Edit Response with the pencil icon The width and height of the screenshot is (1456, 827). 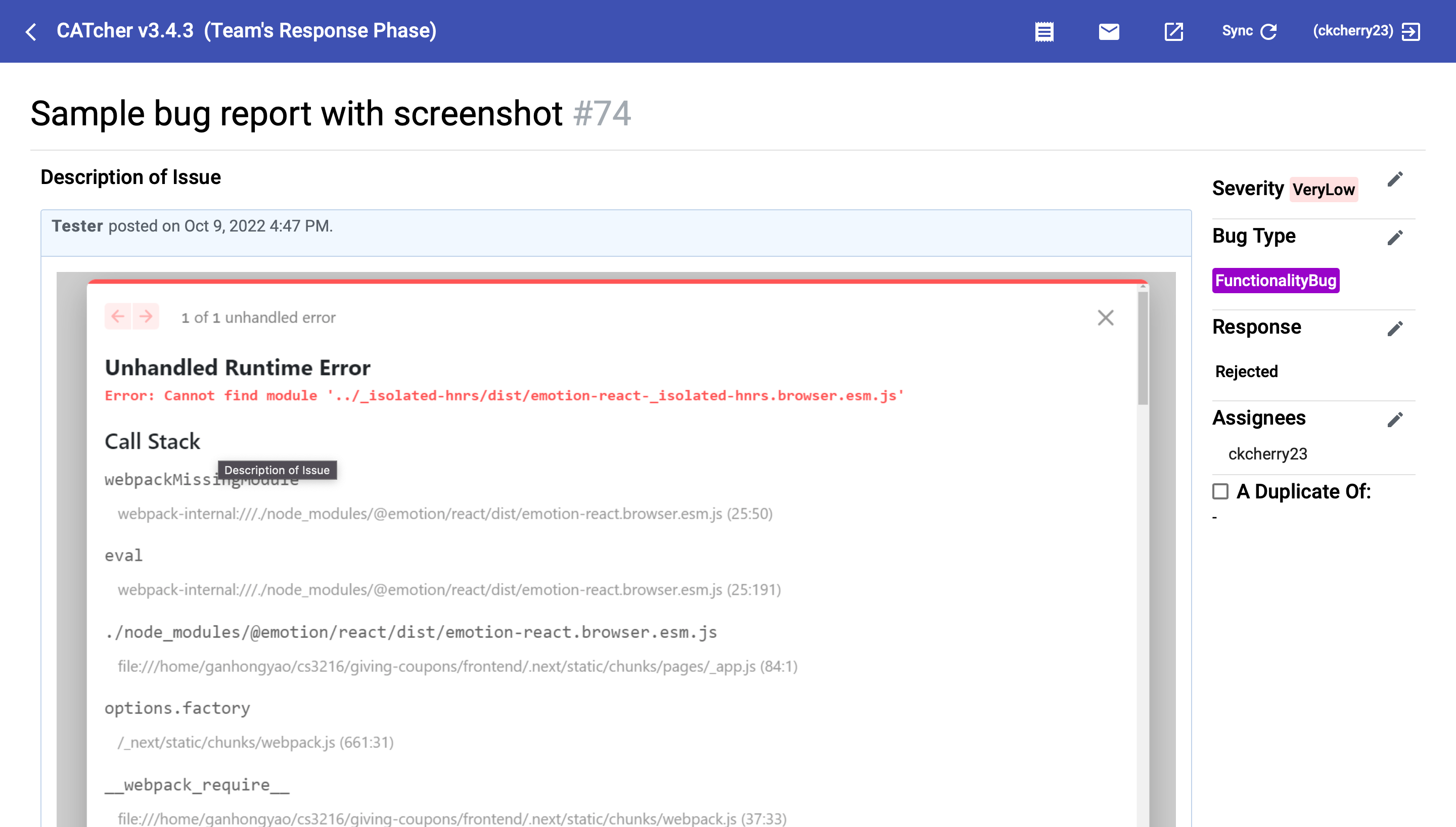click(x=1395, y=328)
